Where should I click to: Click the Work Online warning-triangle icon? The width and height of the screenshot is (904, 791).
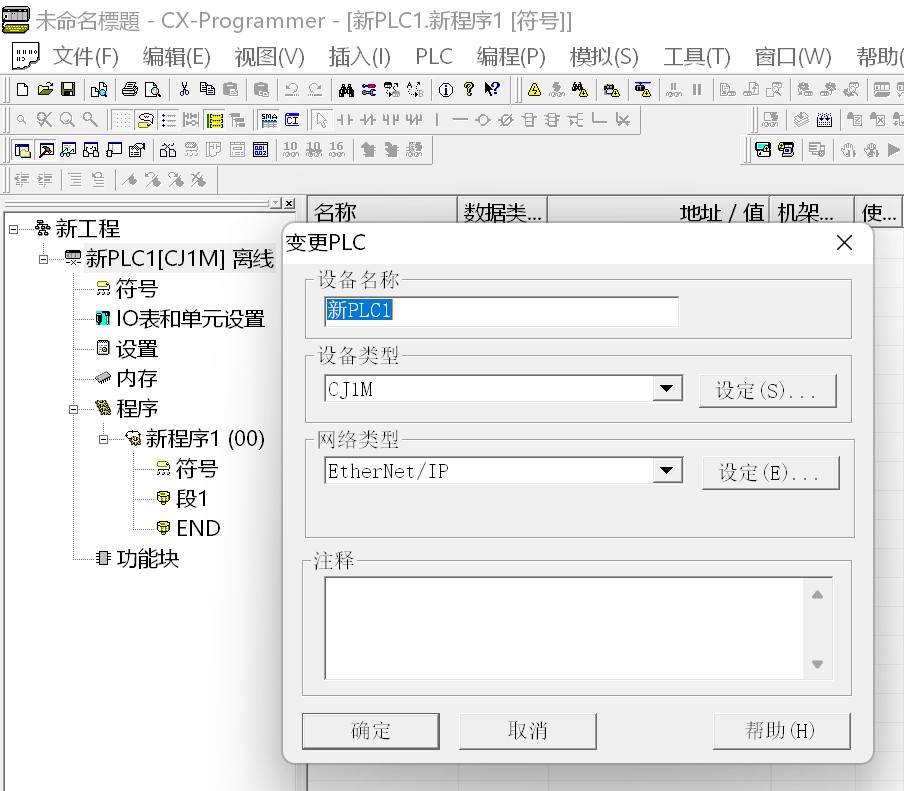[x=534, y=89]
